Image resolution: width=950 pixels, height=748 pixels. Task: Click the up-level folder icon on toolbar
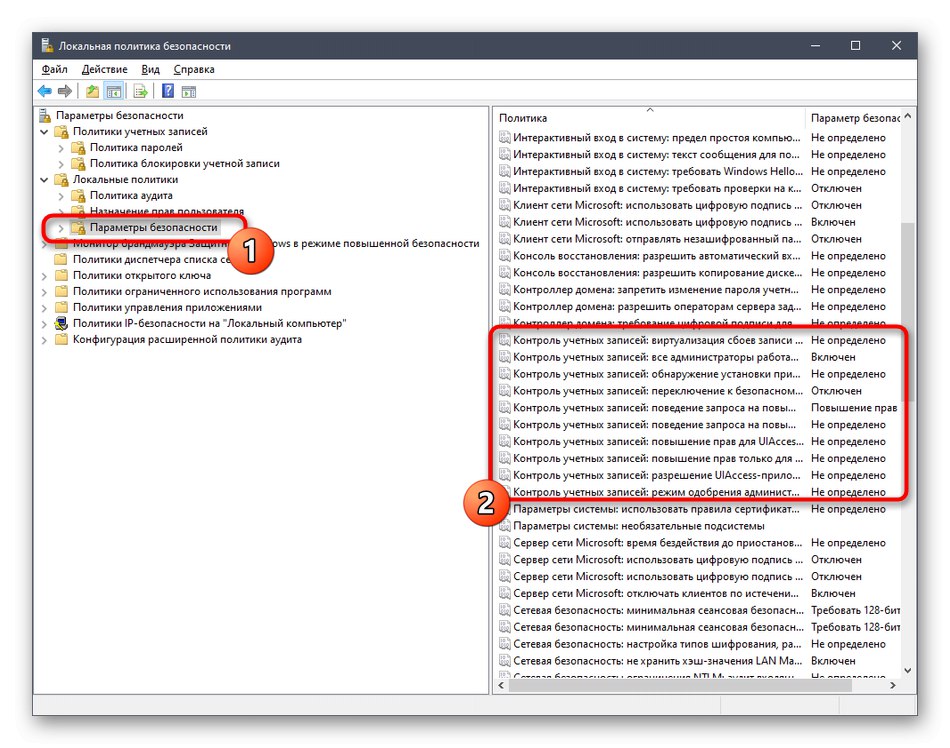(x=90, y=91)
